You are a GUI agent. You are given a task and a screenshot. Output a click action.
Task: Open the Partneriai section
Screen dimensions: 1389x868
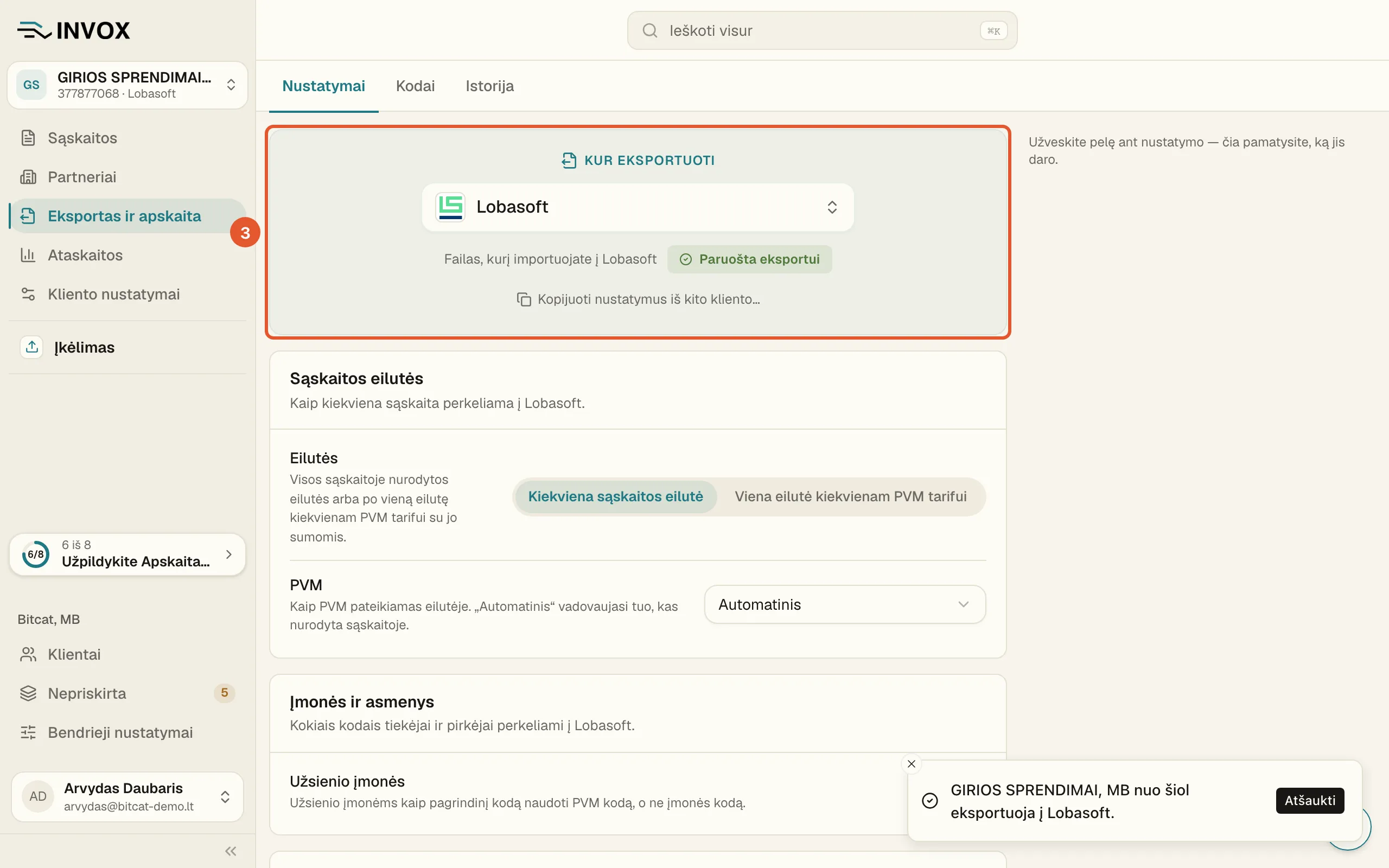point(128,177)
